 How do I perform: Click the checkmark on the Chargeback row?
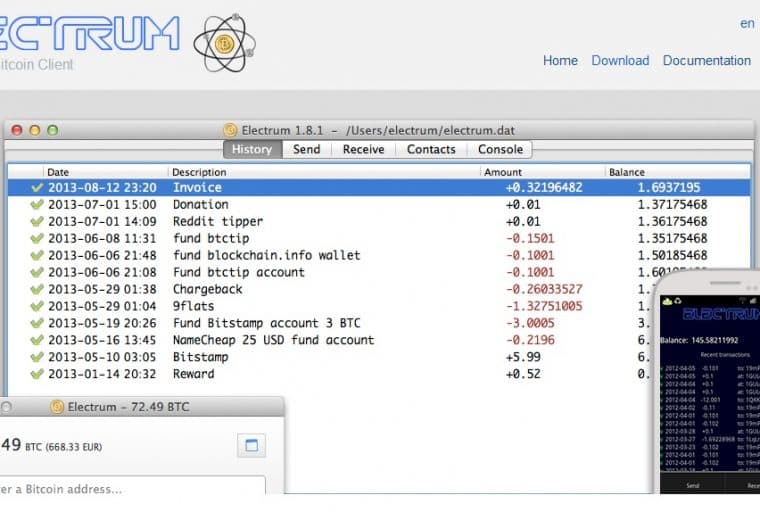point(37,289)
